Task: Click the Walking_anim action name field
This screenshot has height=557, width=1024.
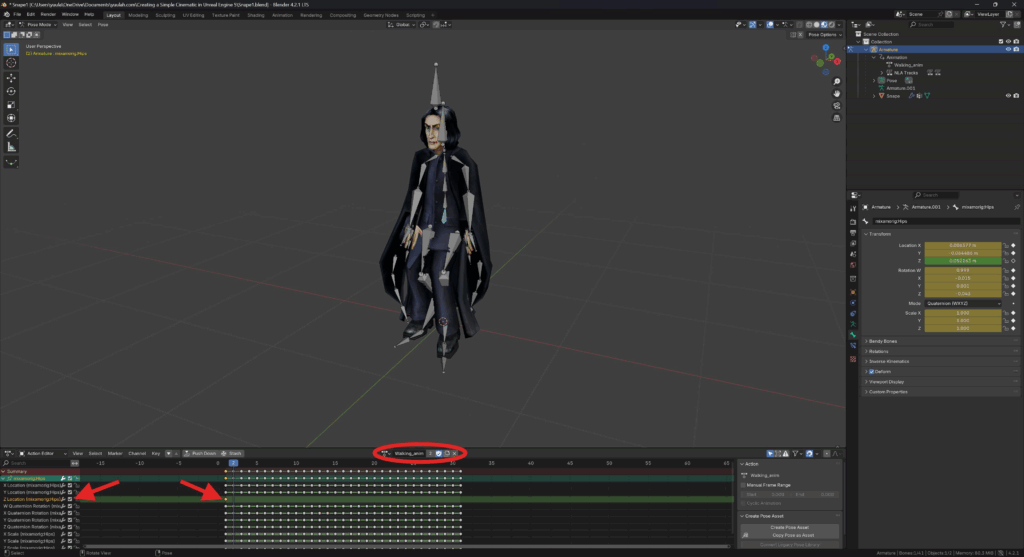Action: tap(410, 453)
